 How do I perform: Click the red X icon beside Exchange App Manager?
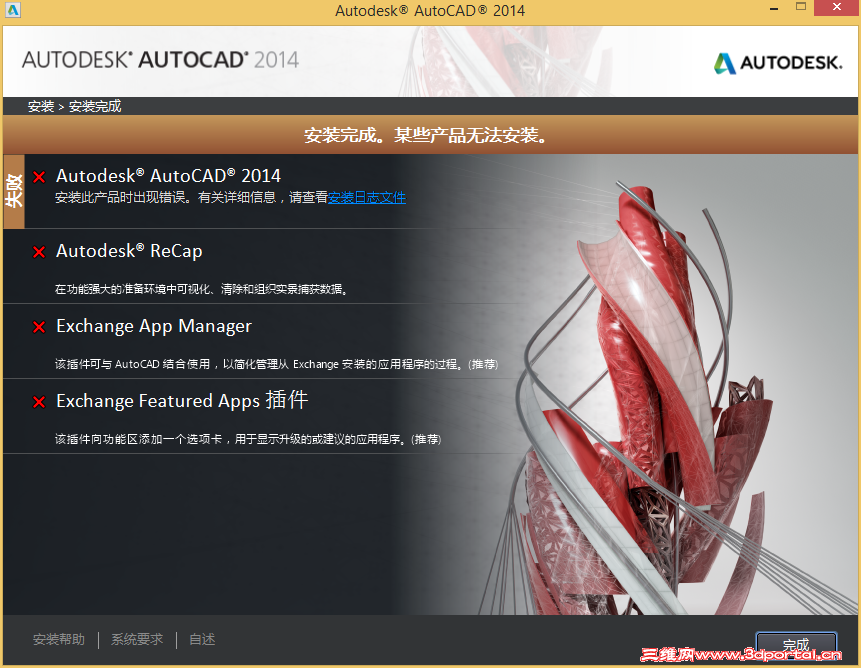[x=37, y=327]
